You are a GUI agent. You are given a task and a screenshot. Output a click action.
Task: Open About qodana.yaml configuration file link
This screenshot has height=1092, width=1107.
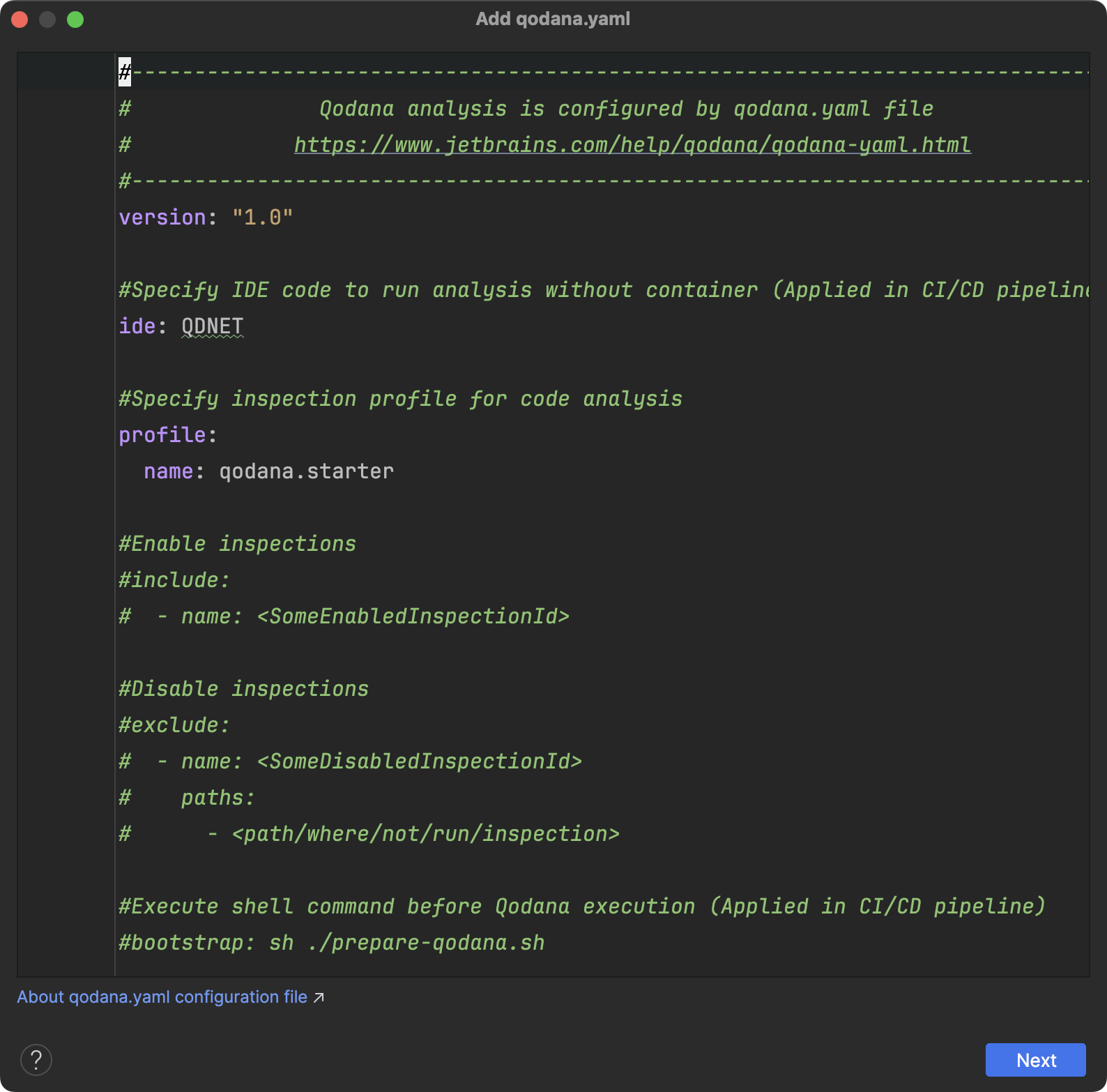(x=162, y=997)
